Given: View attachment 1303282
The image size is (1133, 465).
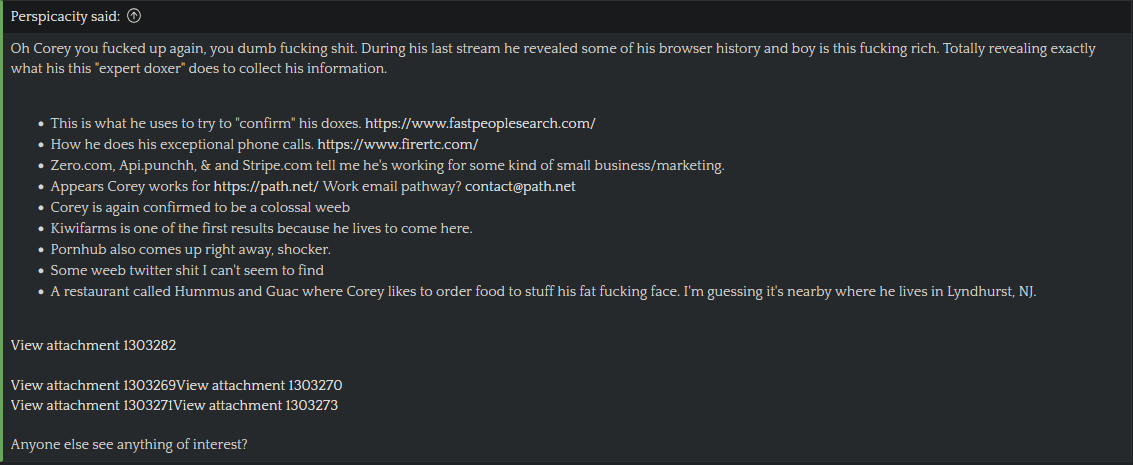Looking at the screenshot, I should coord(93,345).
